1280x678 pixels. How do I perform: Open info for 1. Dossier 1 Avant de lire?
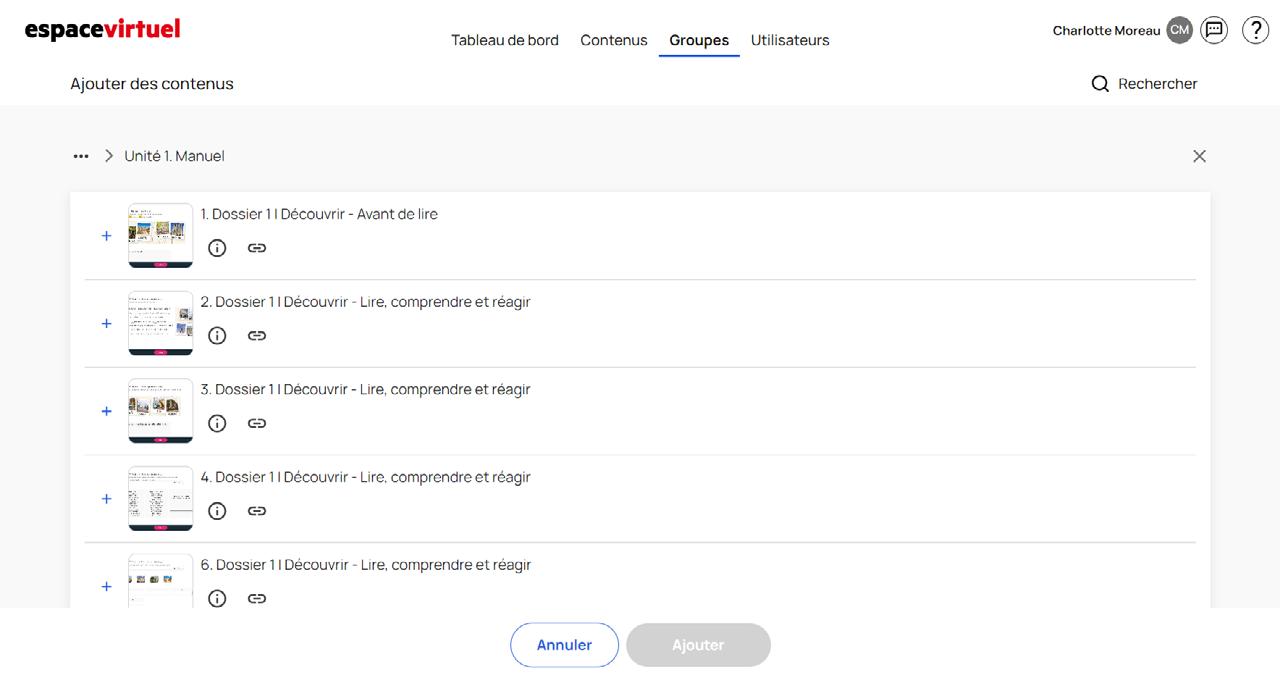217,248
